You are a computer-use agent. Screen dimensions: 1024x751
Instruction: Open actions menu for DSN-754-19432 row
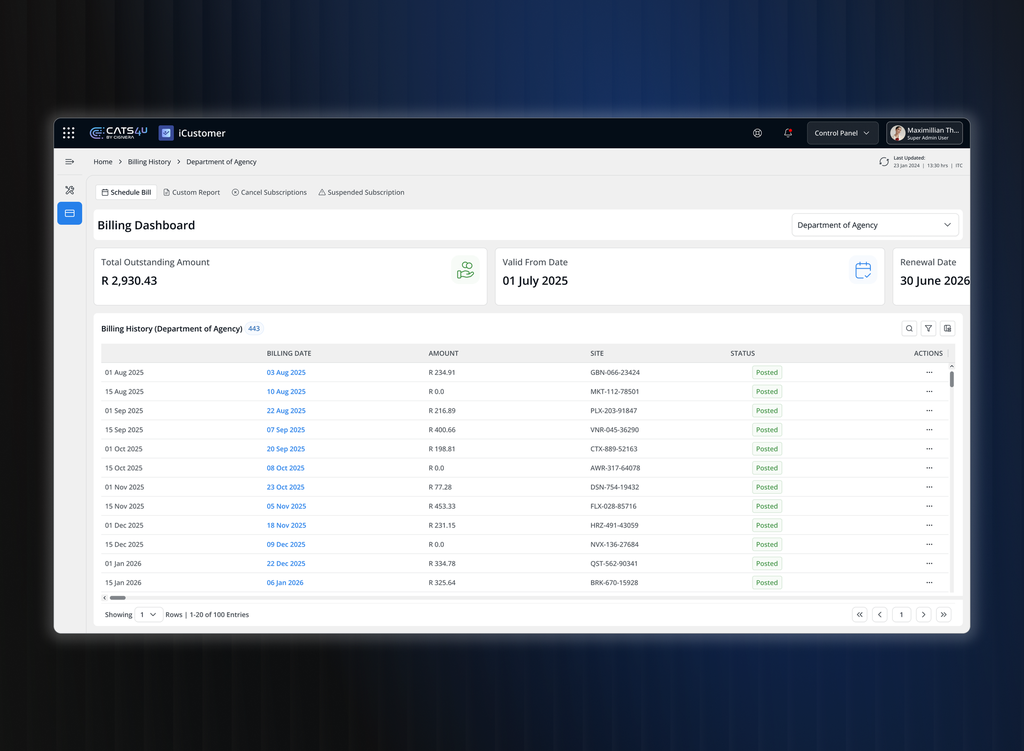(929, 487)
